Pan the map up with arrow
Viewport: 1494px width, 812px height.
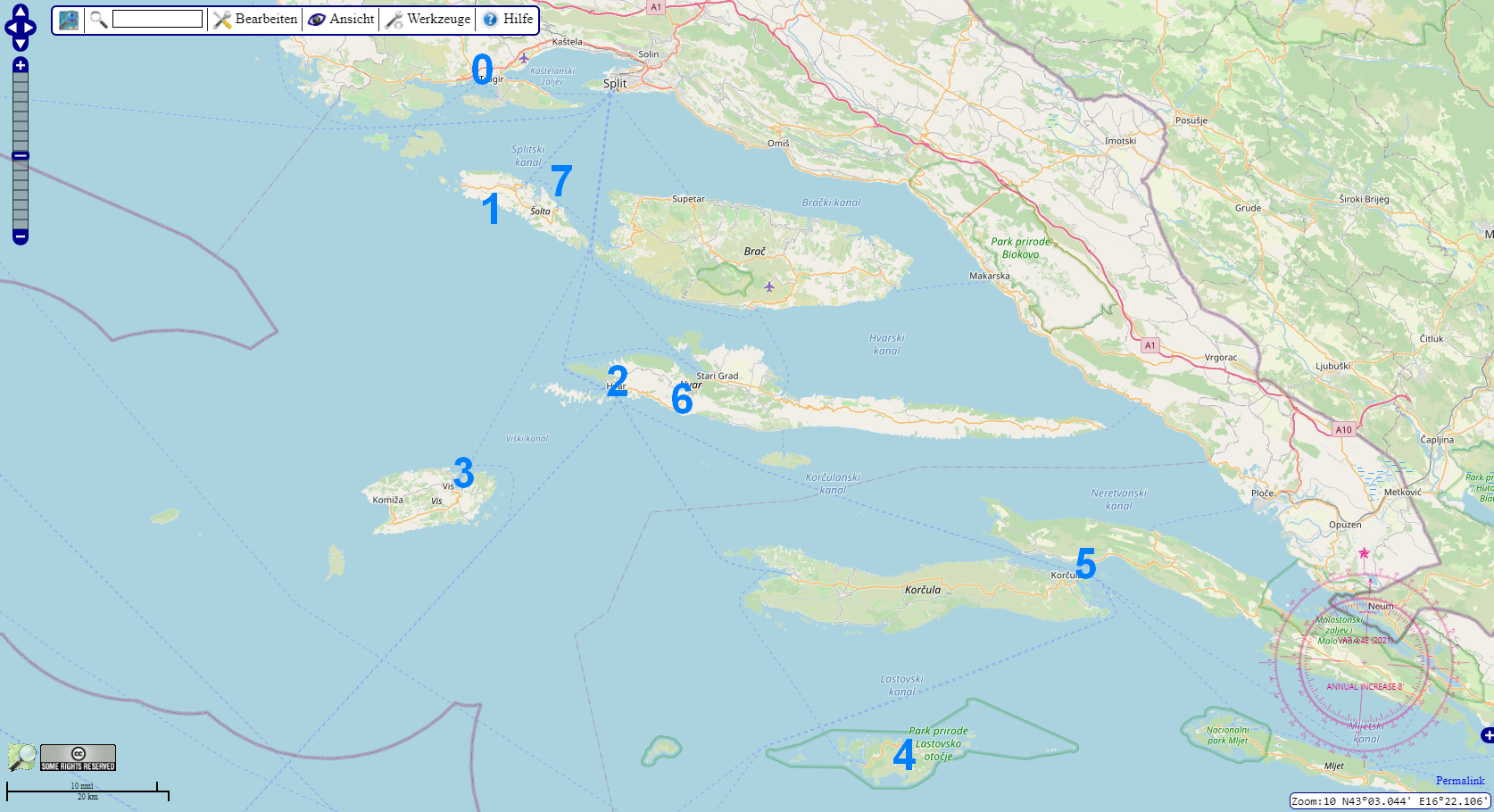[x=21, y=11]
